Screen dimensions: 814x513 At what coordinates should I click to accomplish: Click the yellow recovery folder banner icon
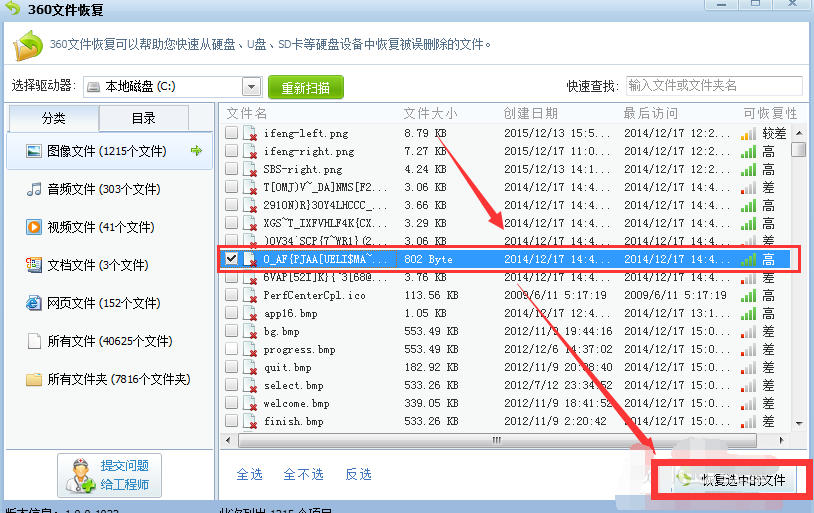[x=28, y=46]
